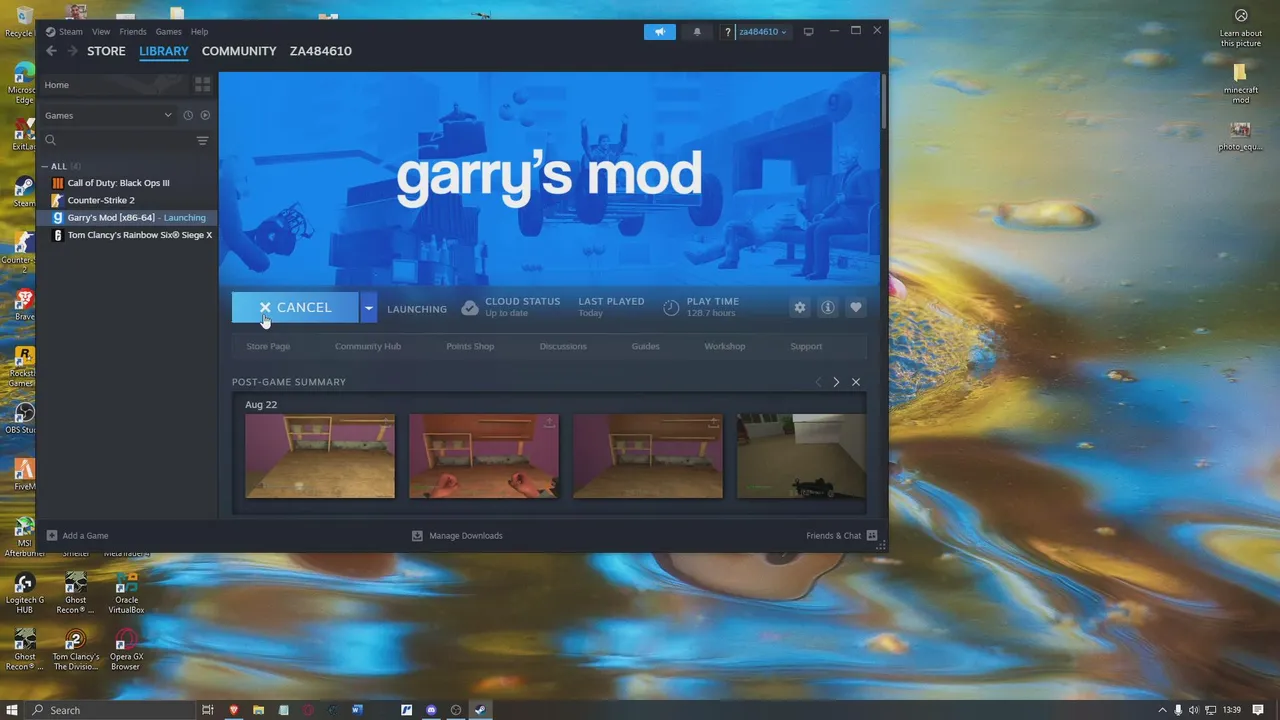
Task: Open the Guides link
Action: tap(645, 346)
